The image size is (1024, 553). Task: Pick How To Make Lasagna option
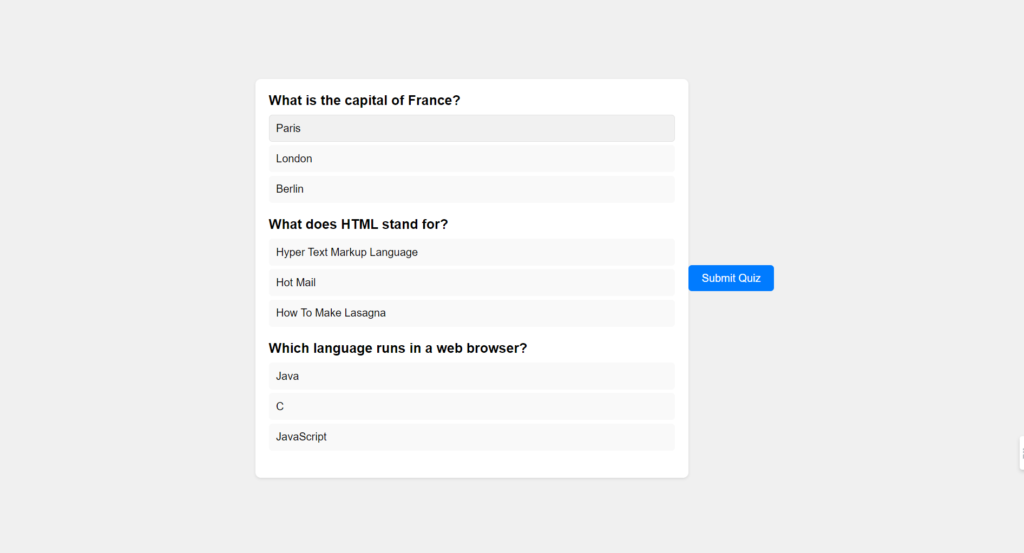(x=472, y=313)
